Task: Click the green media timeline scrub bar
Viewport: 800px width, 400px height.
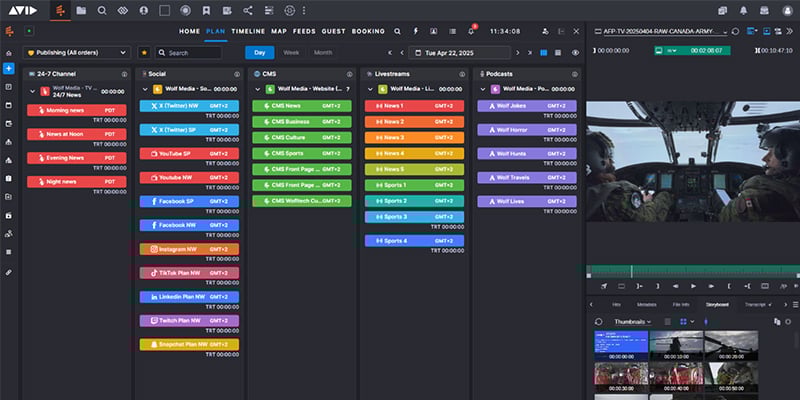Action: coord(693,271)
